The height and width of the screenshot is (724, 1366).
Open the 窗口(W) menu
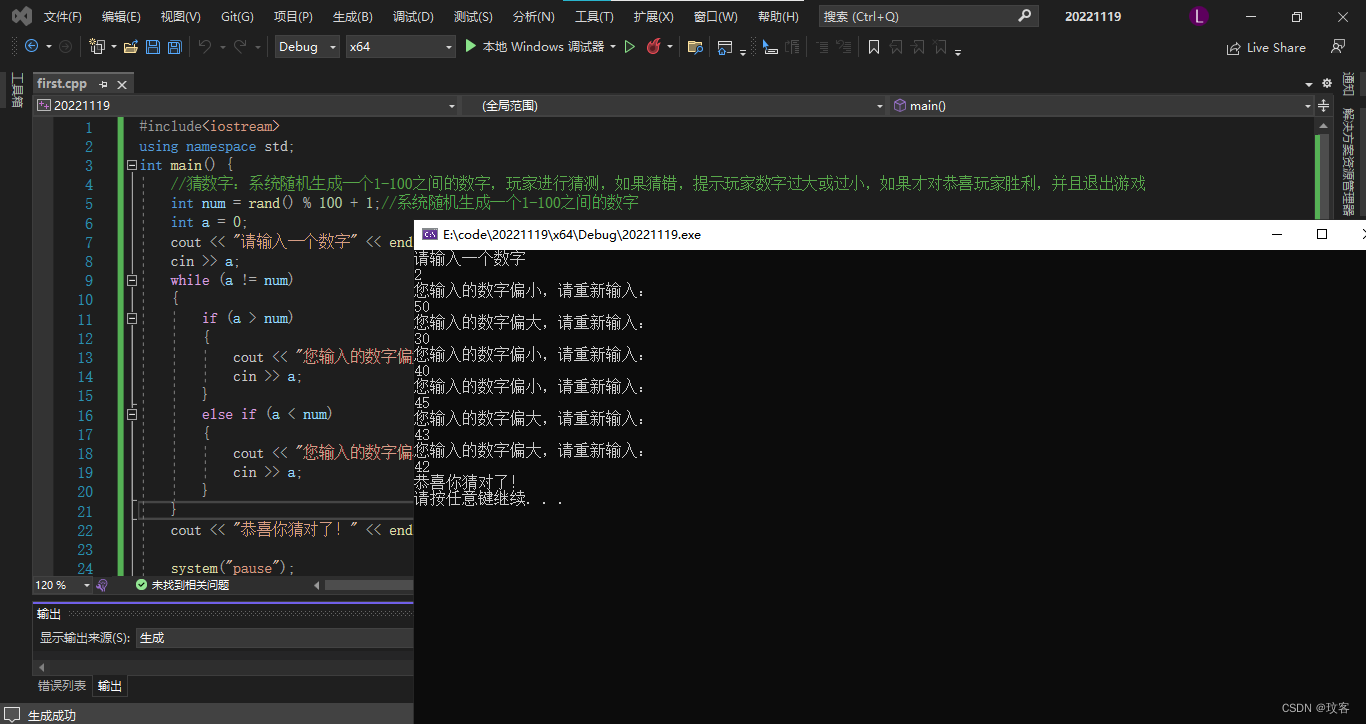pyautogui.click(x=715, y=16)
